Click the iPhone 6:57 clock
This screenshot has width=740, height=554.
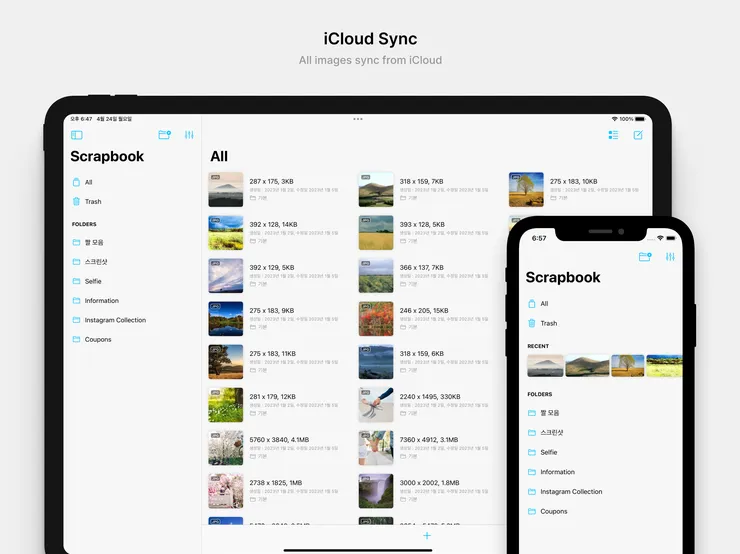[x=539, y=238]
